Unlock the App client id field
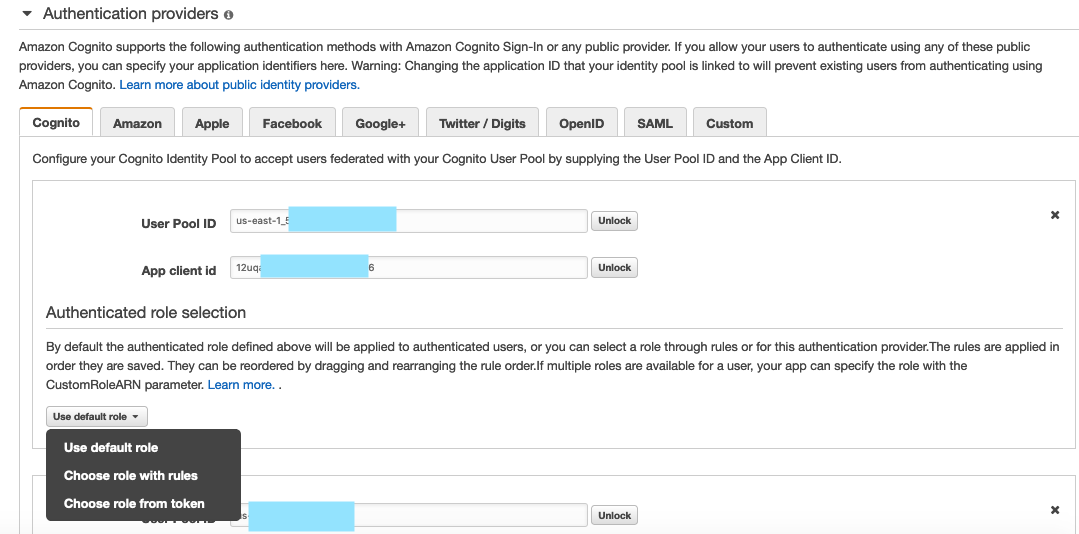Screen dimensions: 1079x534 tap(614, 267)
